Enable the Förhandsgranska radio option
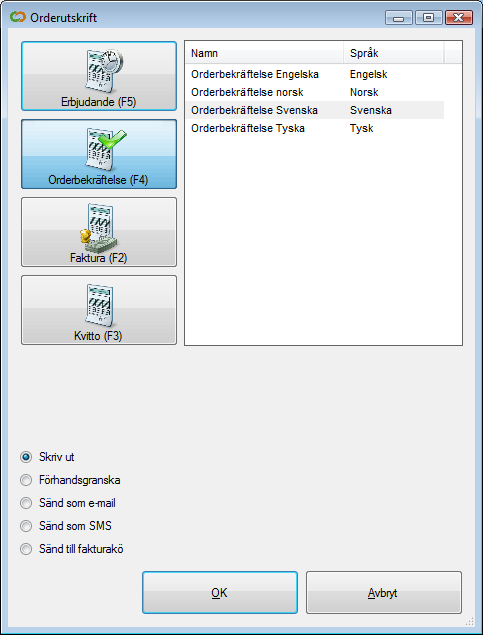The width and height of the screenshot is (483, 635). click(x=26, y=480)
